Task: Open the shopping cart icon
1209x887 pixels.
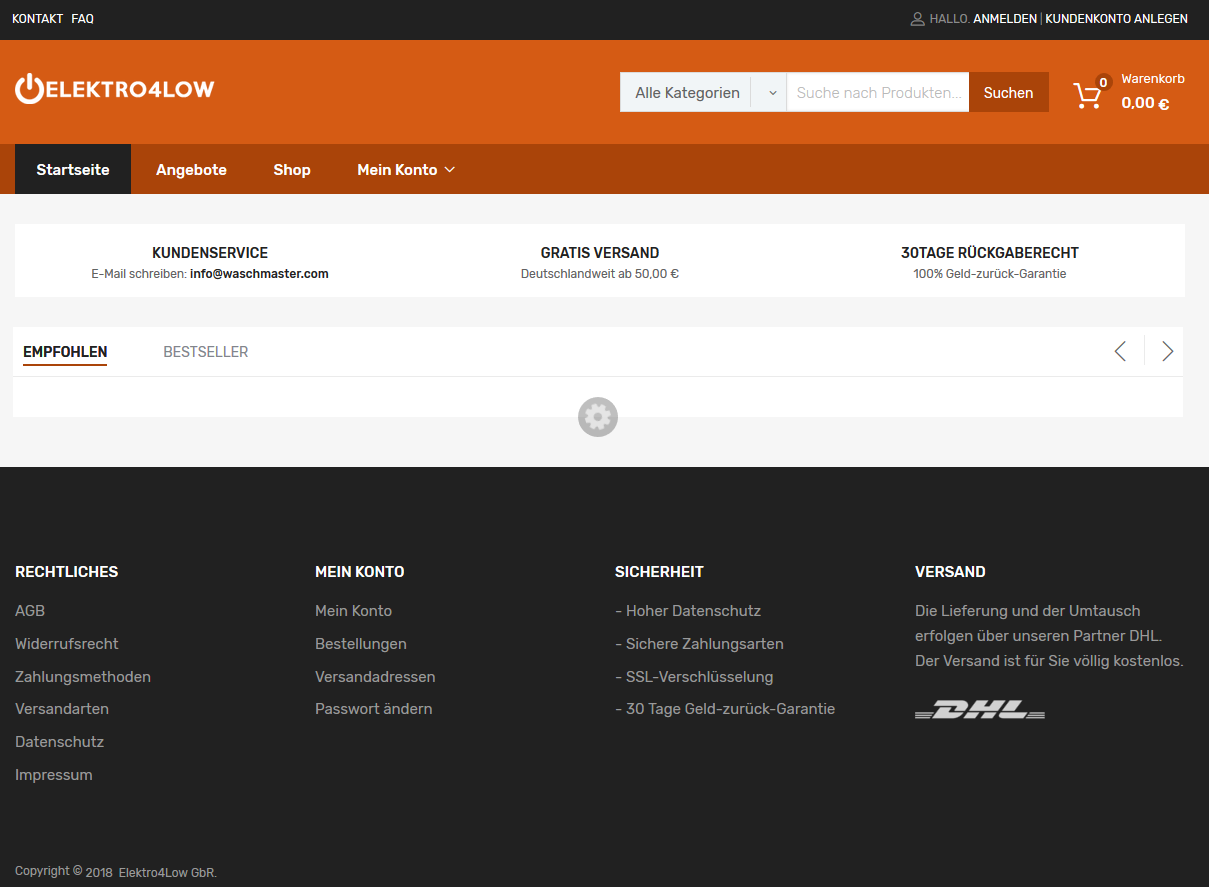Action: 1087,94
